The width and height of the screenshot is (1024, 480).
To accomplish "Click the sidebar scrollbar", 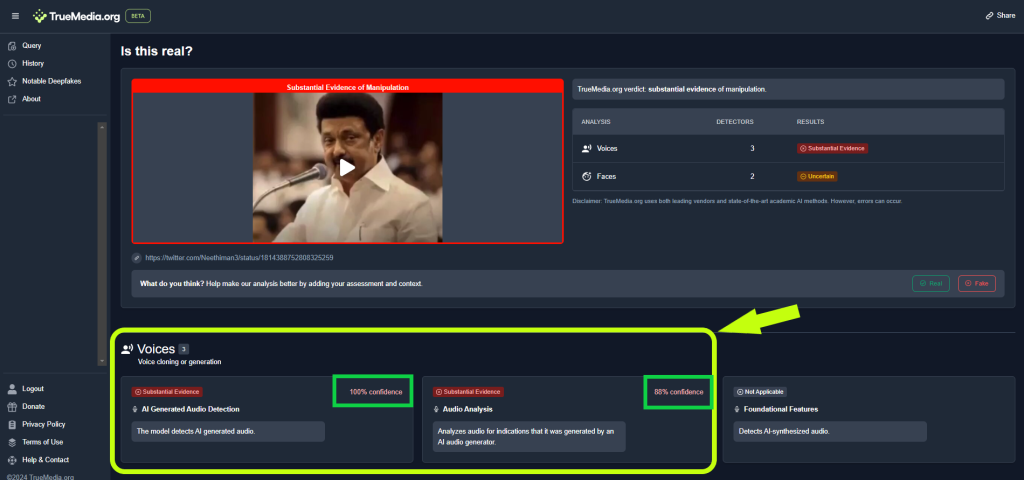I will click(101, 243).
